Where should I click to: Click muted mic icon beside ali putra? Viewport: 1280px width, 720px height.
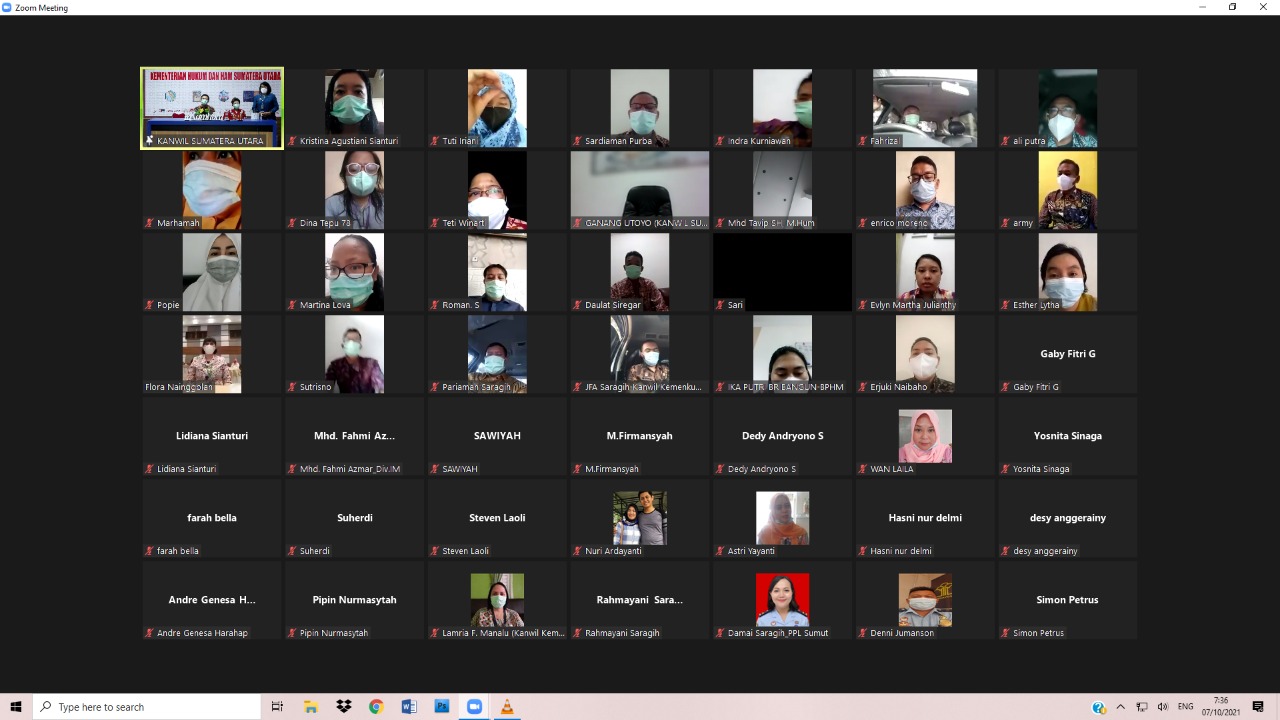(x=1006, y=141)
